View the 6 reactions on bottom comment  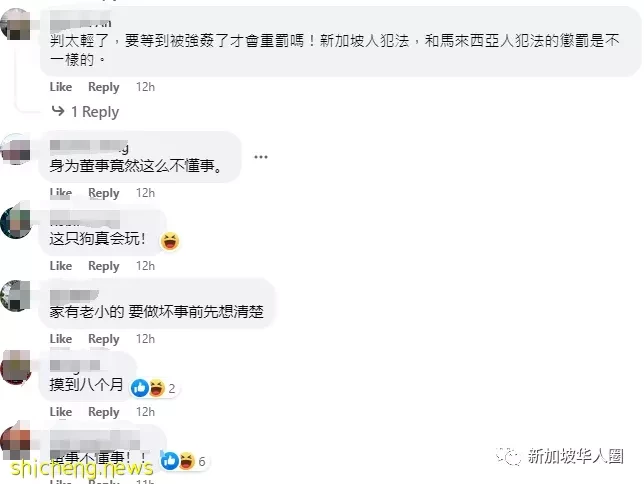click(183, 461)
